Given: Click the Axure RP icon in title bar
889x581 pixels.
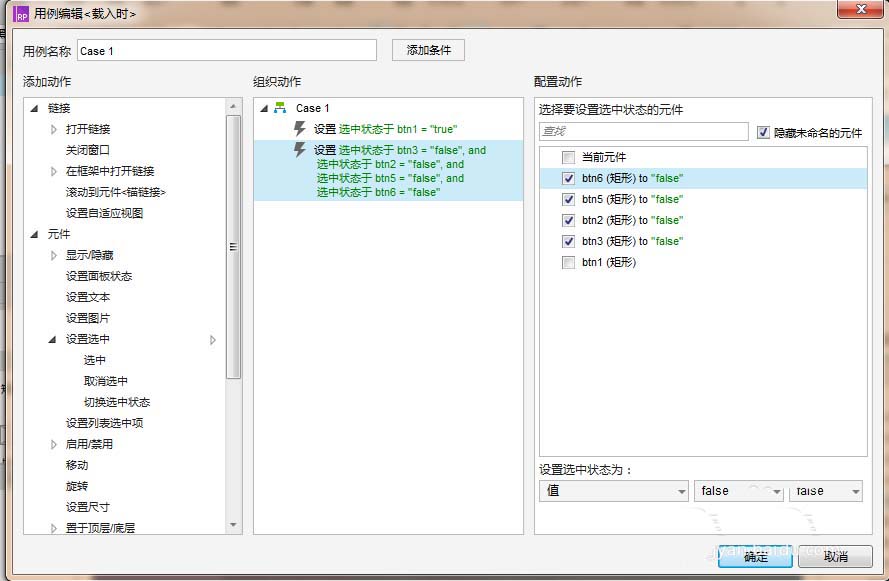Looking at the screenshot, I should 21,14.
